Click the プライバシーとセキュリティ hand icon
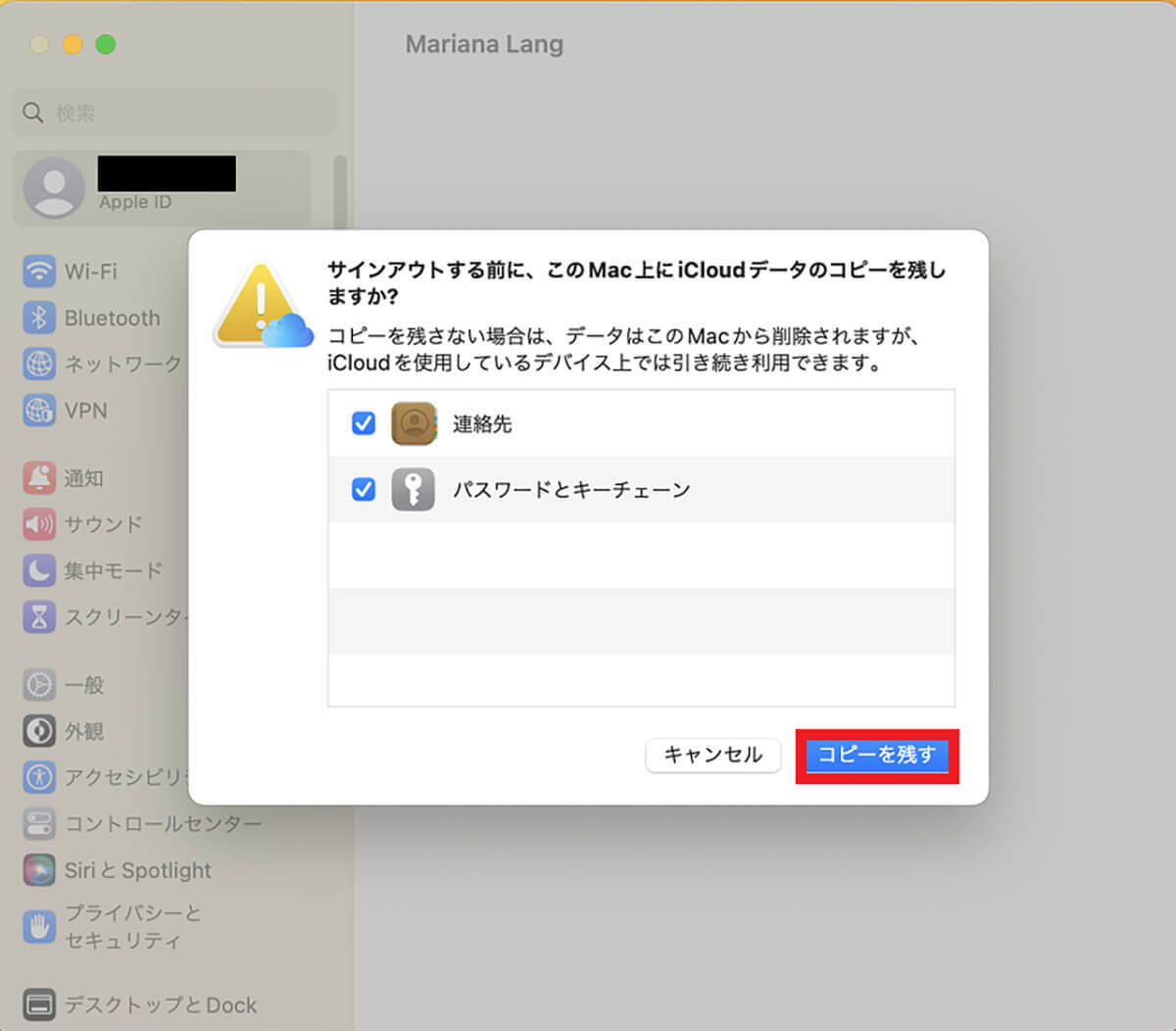1176x1031 pixels. pyautogui.click(x=39, y=926)
